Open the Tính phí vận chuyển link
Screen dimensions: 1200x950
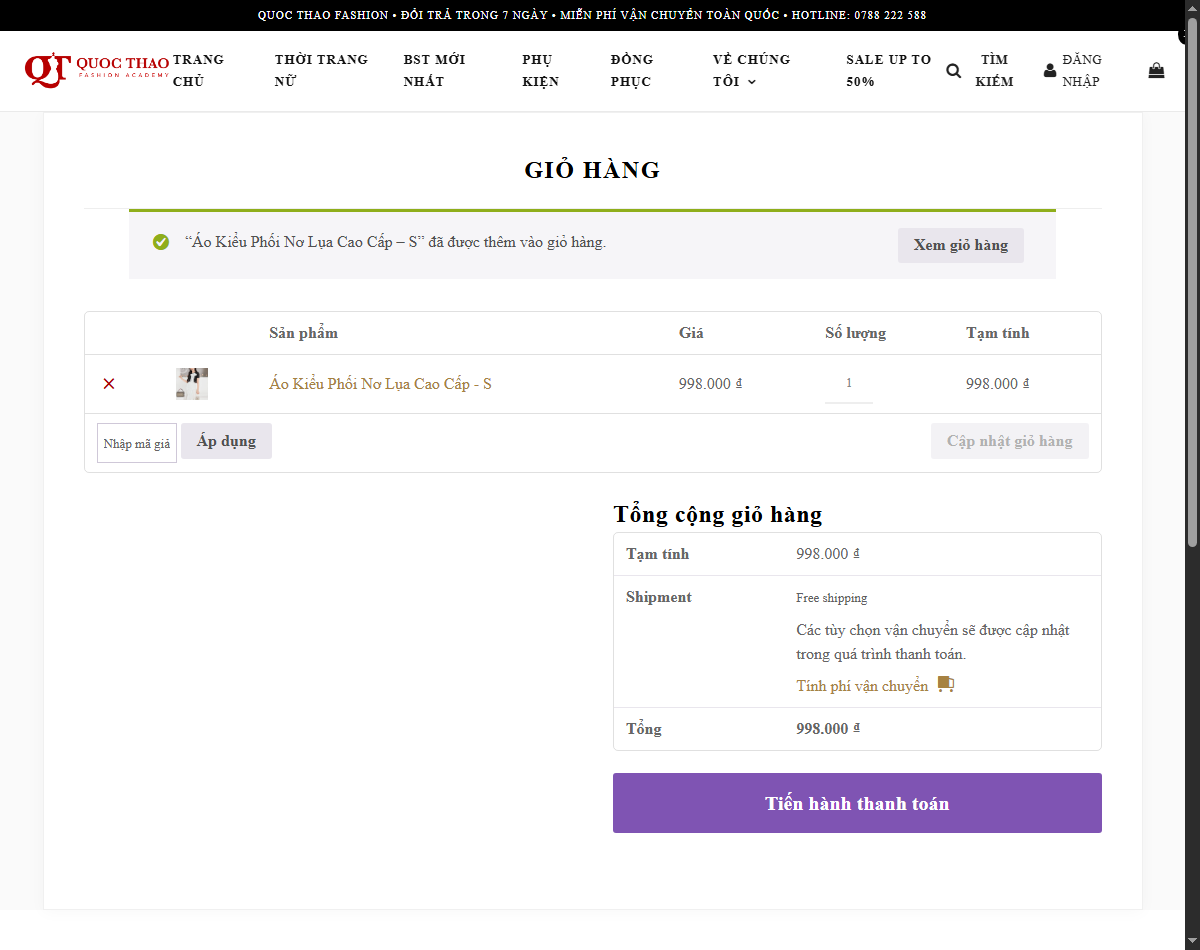pyautogui.click(x=862, y=686)
